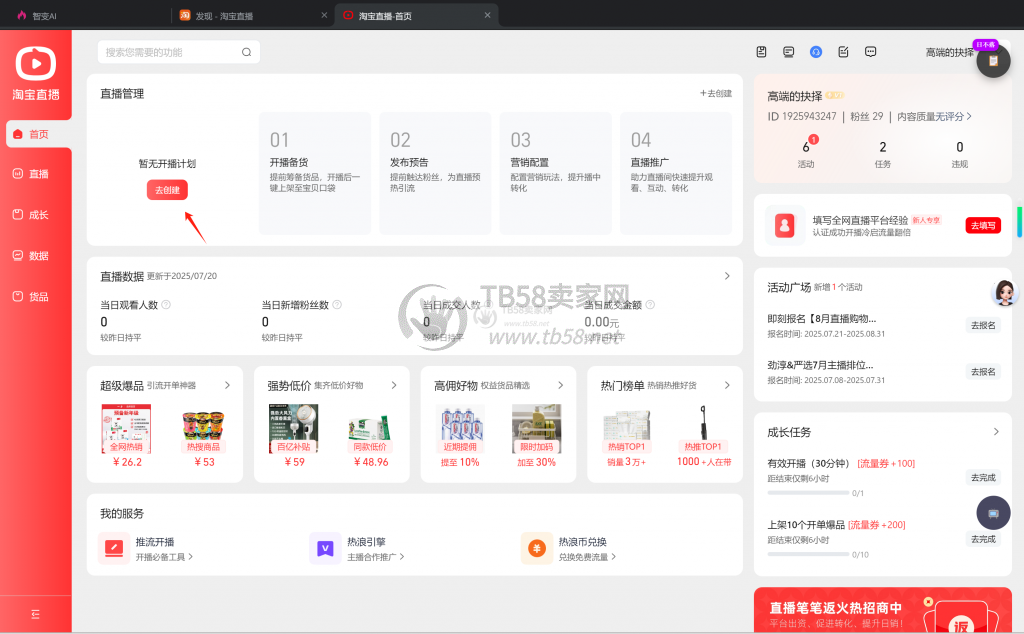Screen dimensions: 1024x634
Task: Click the 直播笔笔返火热招商中 banner
Action: click(x=882, y=610)
